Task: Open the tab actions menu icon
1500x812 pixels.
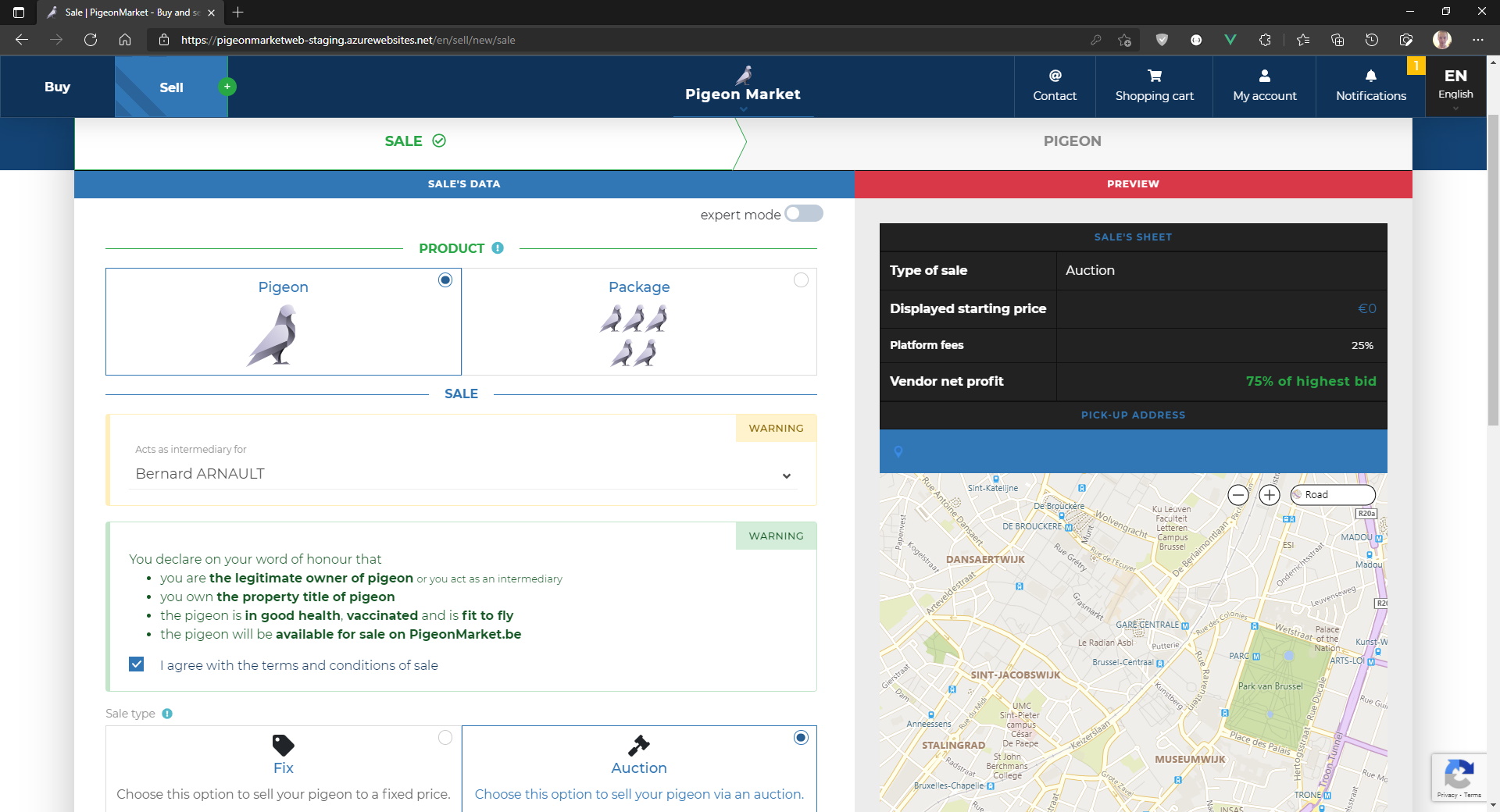Action: click(x=19, y=12)
